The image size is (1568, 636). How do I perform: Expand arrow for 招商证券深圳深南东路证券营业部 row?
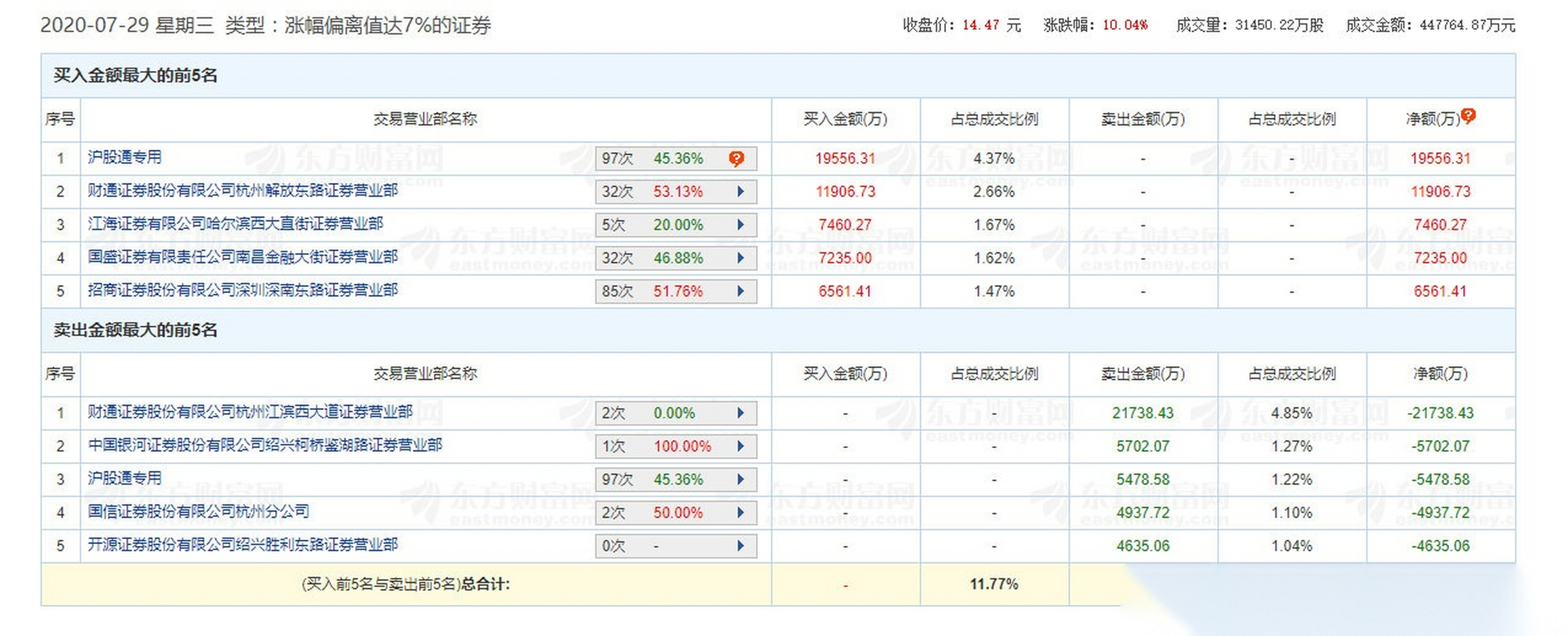coord(740,291)
